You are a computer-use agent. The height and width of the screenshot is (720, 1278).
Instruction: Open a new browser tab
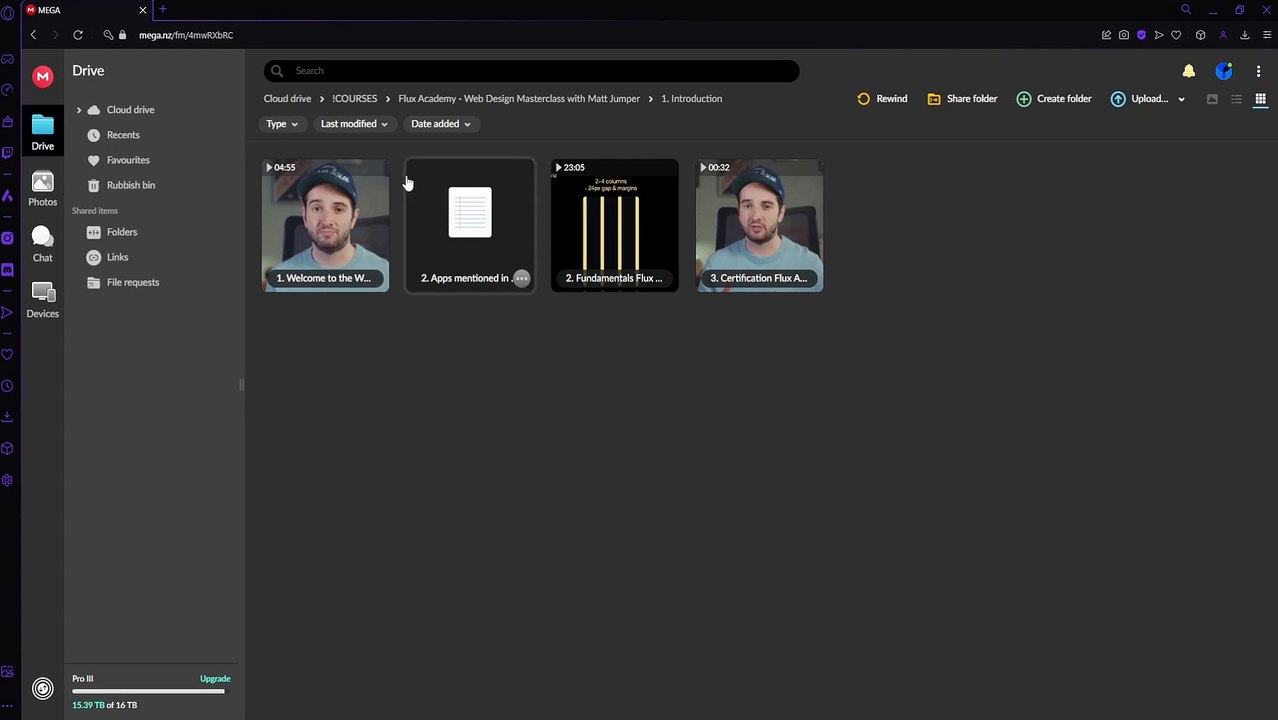[x=163, y=9]
